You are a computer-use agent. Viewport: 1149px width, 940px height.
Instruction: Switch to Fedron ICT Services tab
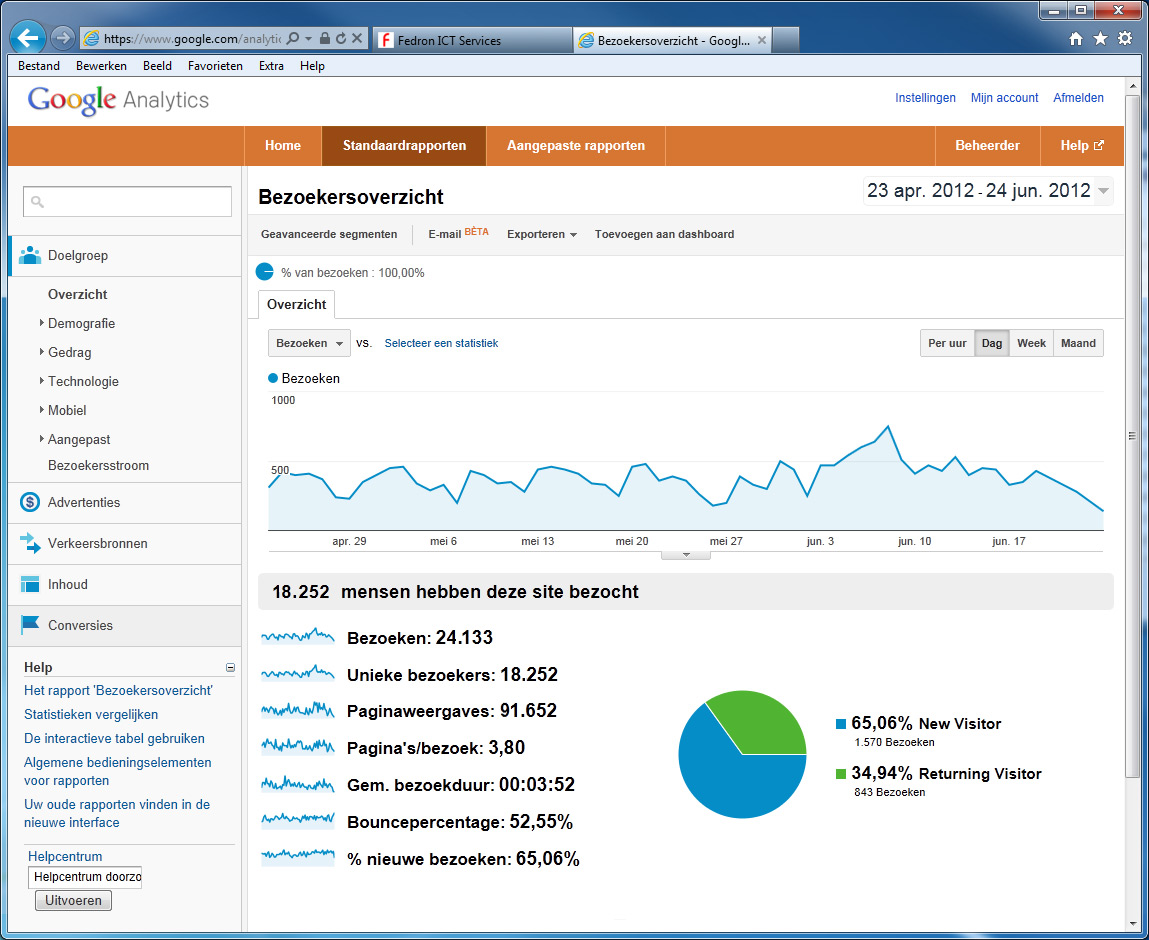tap(472, 40)
